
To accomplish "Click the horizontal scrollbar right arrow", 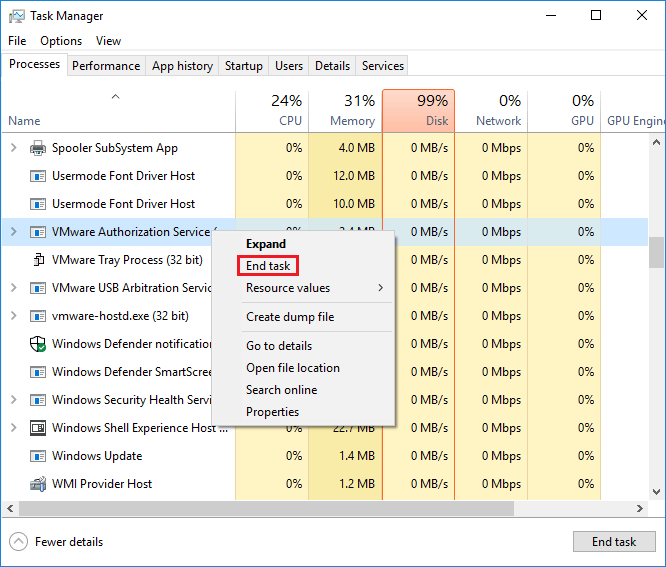I will click(x=640, y=508).
